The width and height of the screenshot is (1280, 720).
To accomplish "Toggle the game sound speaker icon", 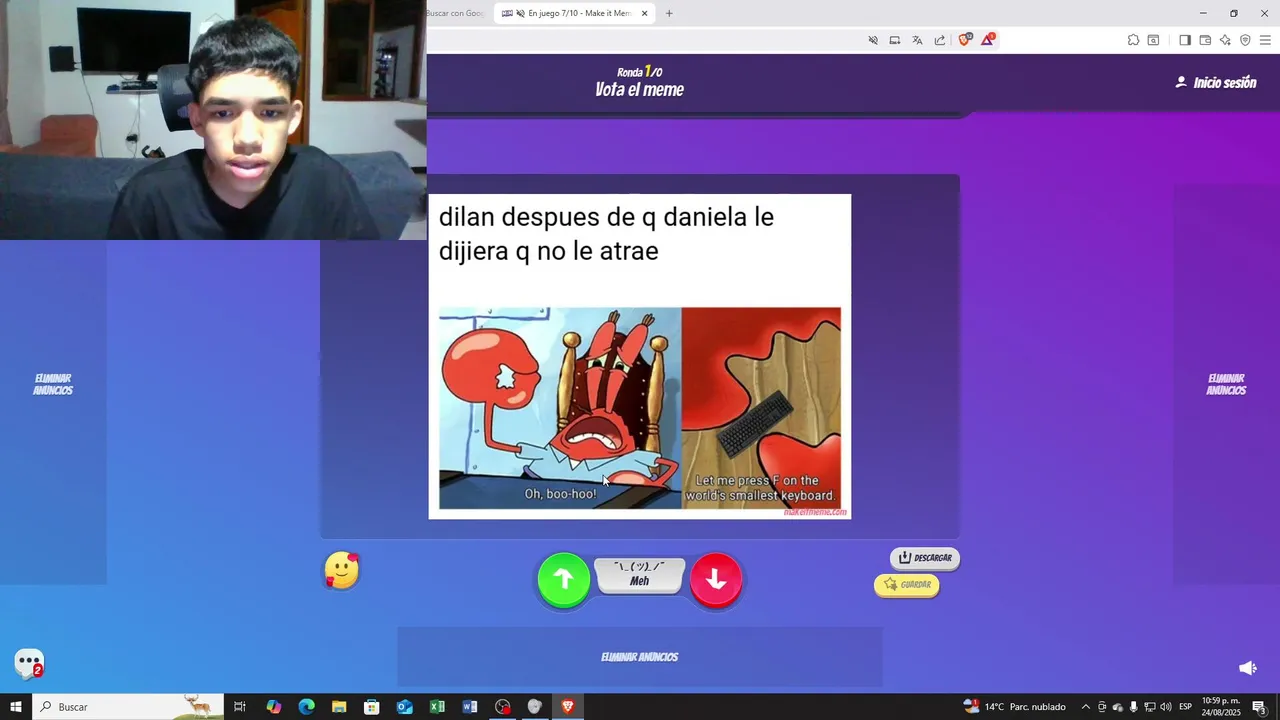I will coord(1248,668).
